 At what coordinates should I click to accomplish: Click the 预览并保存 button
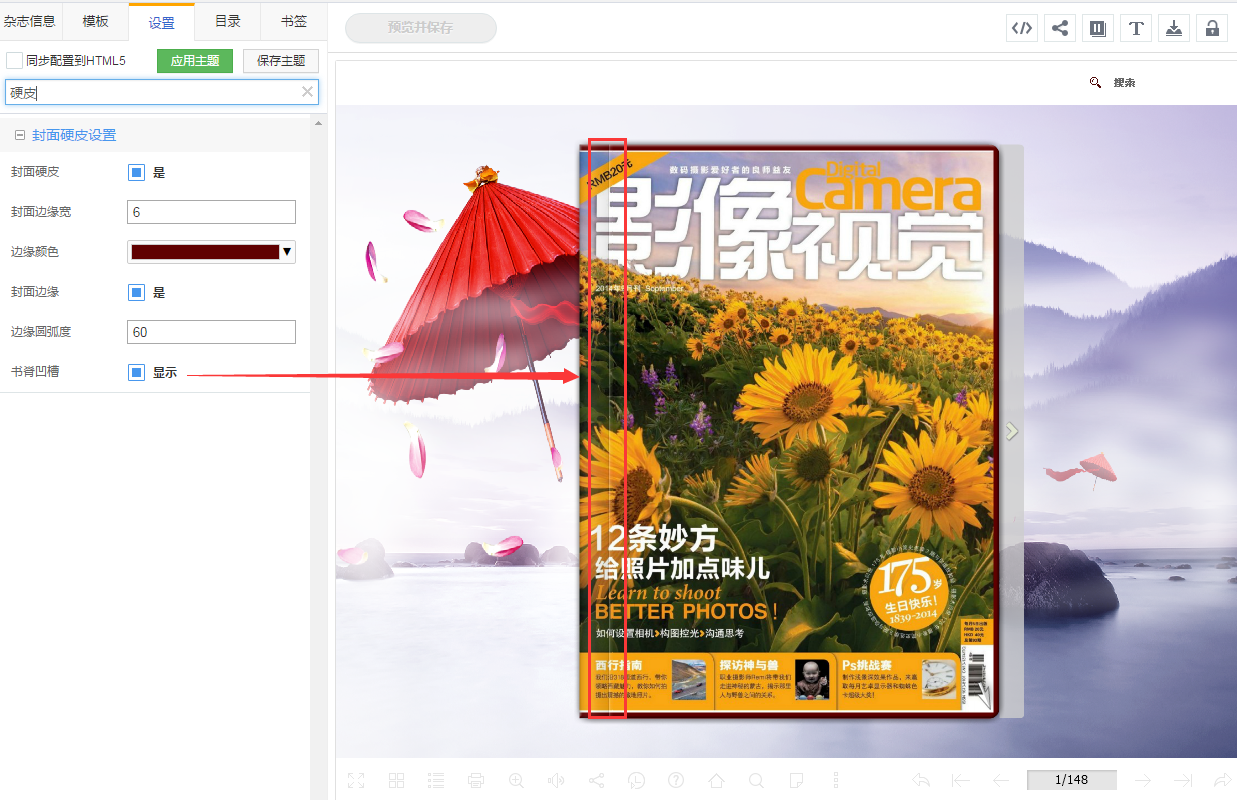point(421,28)
